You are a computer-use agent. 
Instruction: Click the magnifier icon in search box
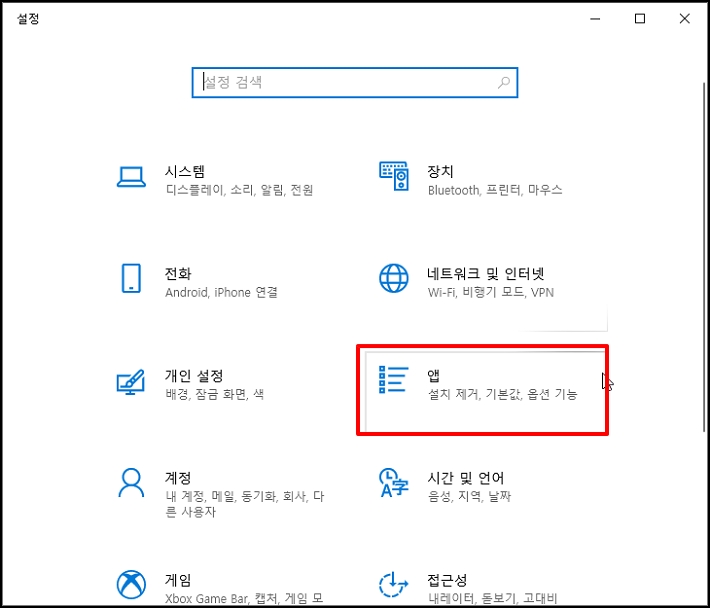click(504, 82)
